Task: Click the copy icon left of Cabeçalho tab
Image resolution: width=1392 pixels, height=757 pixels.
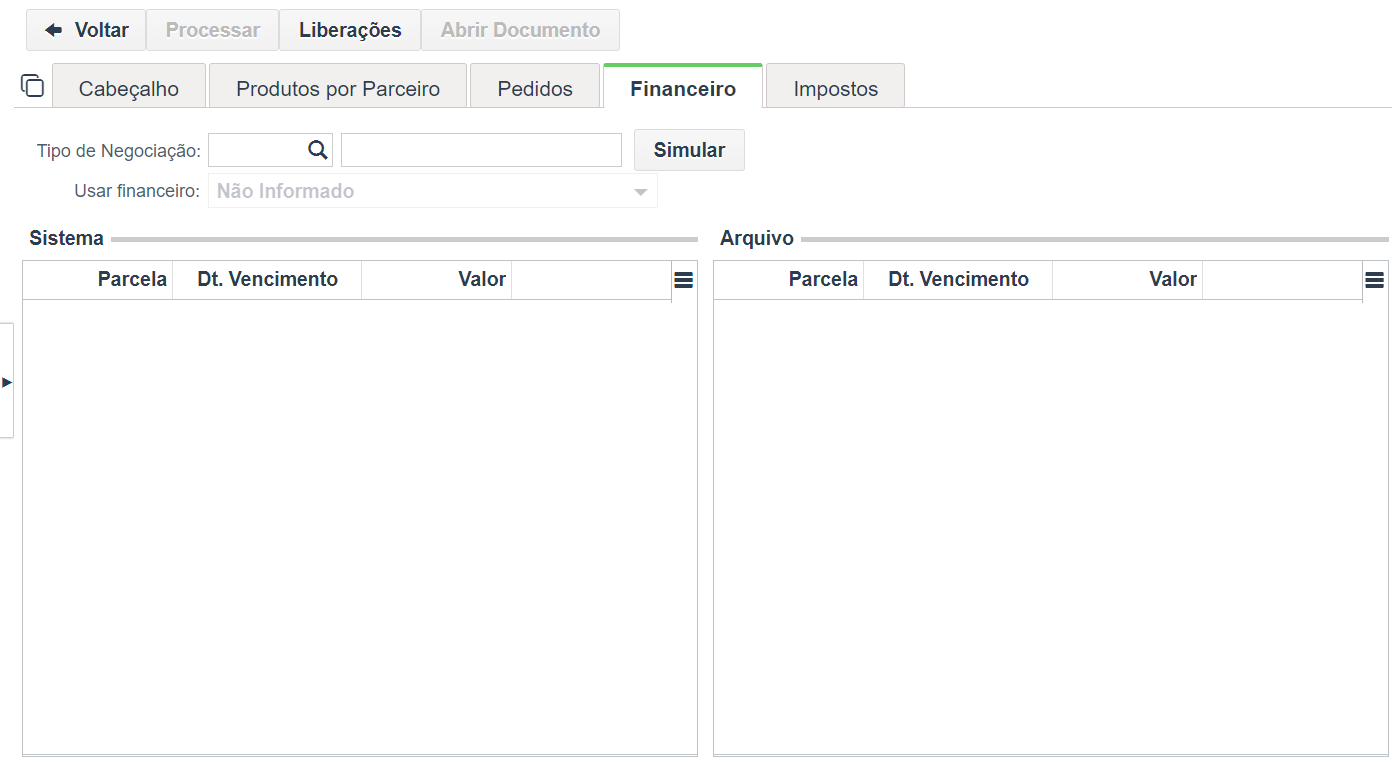Action: (32, 86)
